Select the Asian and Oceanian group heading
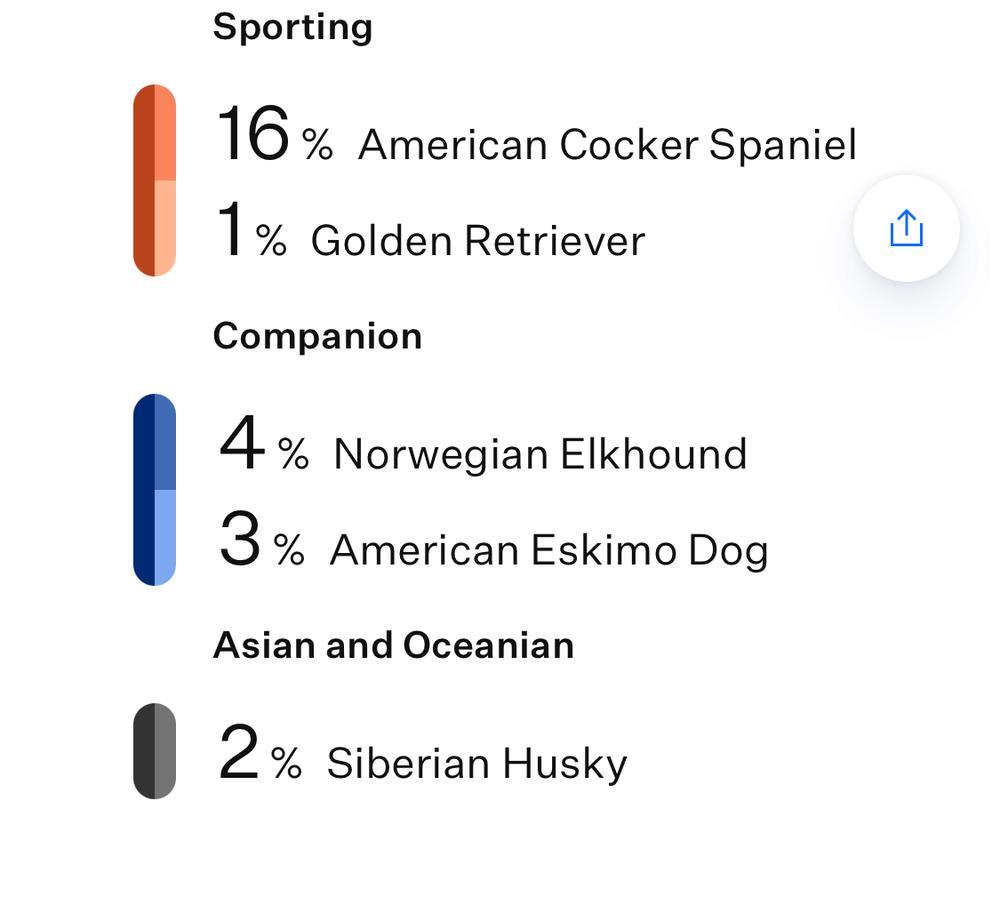Viewport: 1000px width, 905px height. 393,645
